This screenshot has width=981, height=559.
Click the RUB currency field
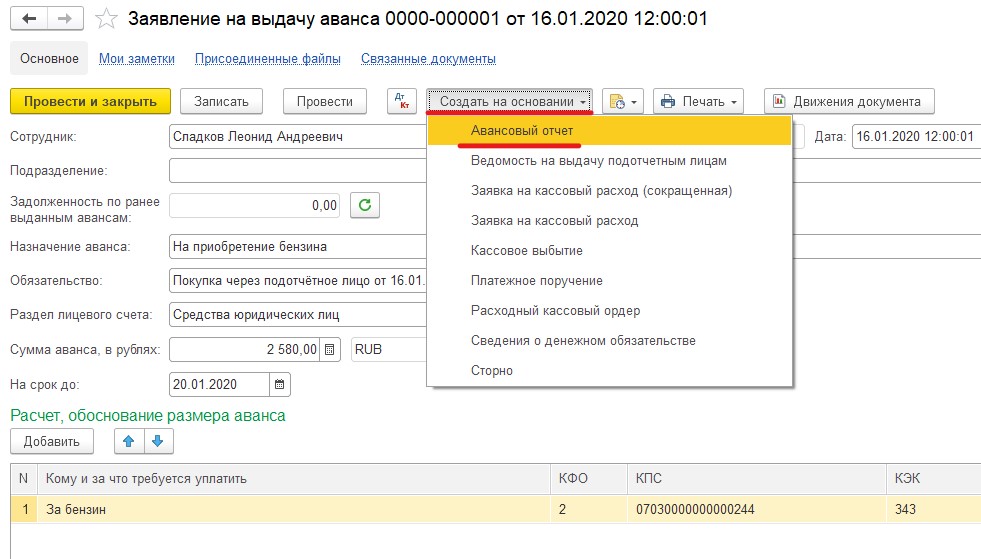click(x=389, y=349)
